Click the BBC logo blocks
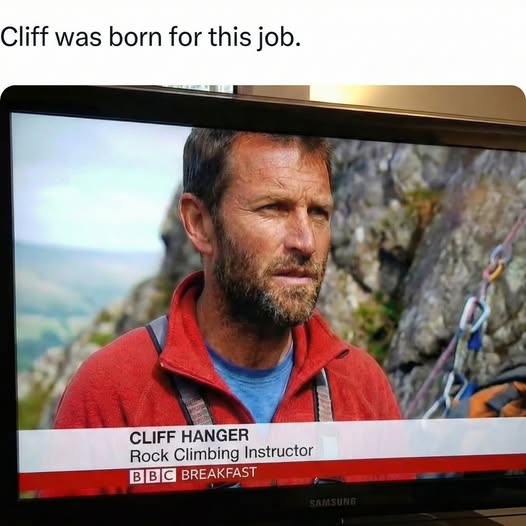 click(x=153, y=476)
